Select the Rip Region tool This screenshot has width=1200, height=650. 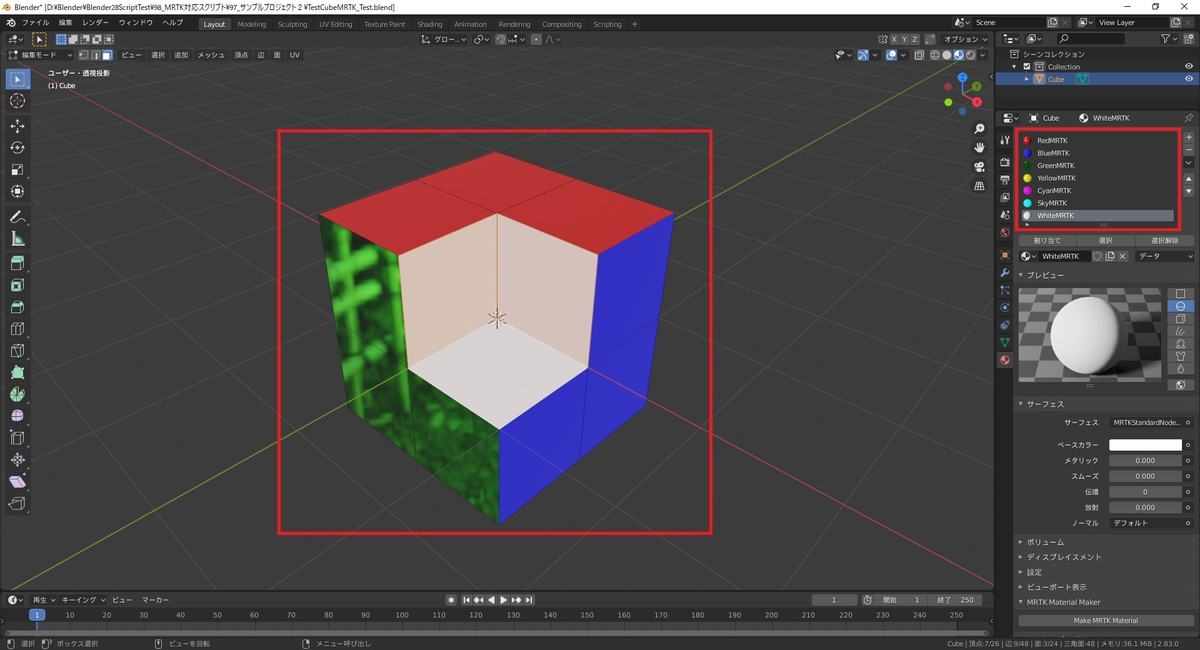(x=17, y=504)
